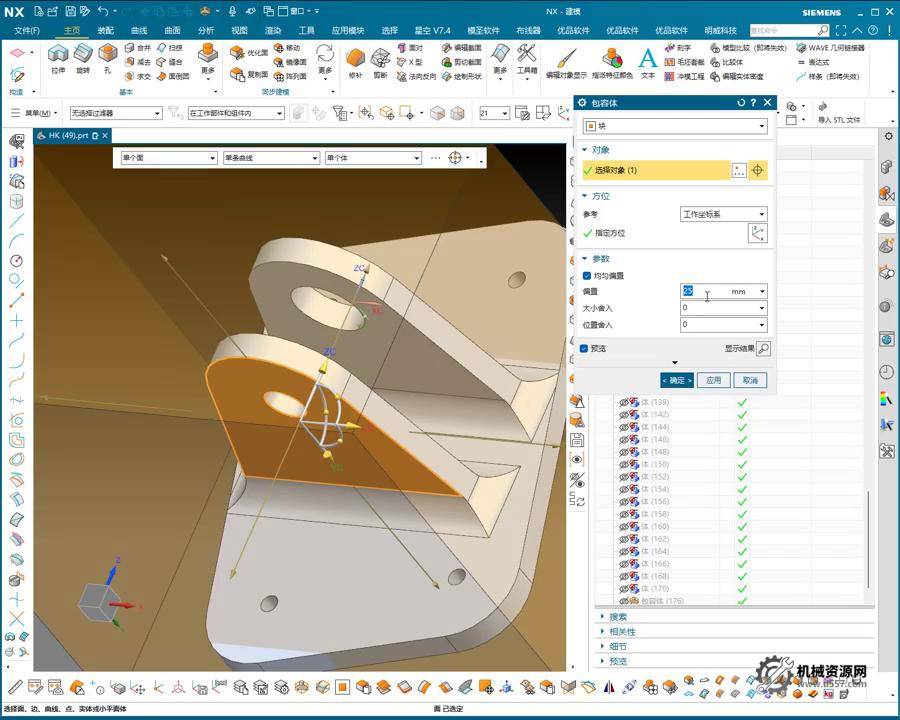Click the 显示结果 magnifier icon
900x720 pixels.
pos(763,349)
